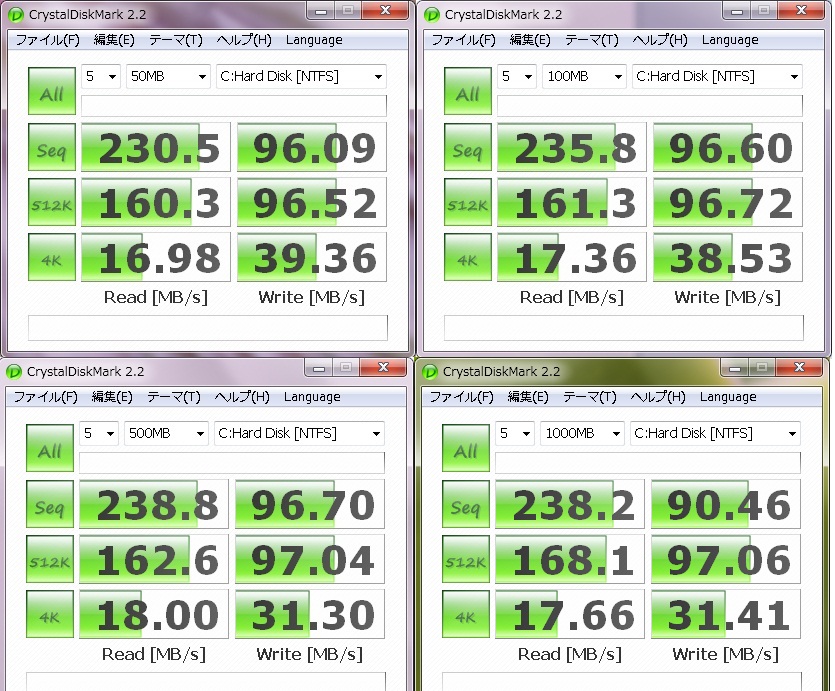The height and width of the screenshot is (691, 835).
Task: Select the 96.09 Seq write result
Action: [x=312, y=147]
